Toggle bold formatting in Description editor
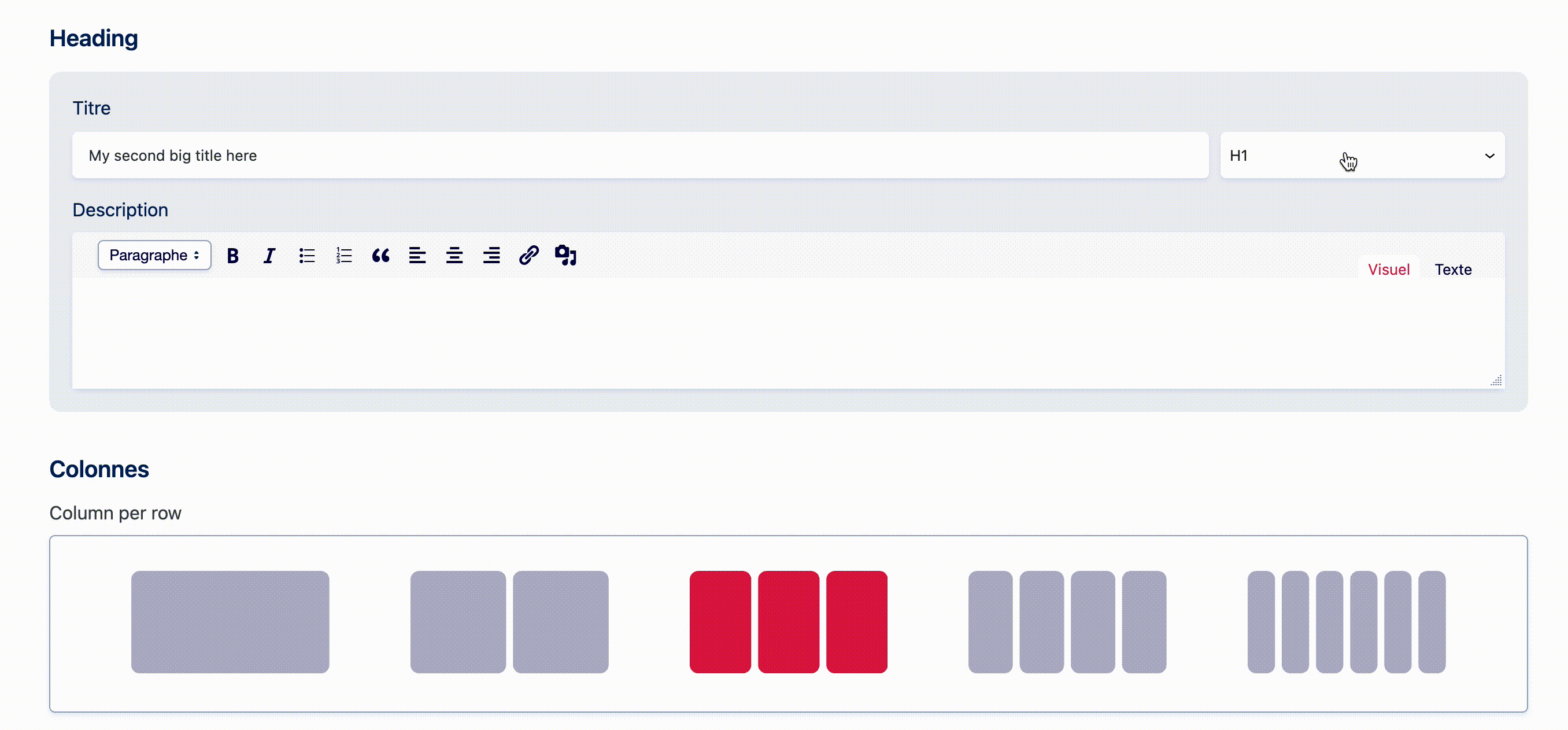Screen dimensions: 1568x730 (x=232, y=256)
